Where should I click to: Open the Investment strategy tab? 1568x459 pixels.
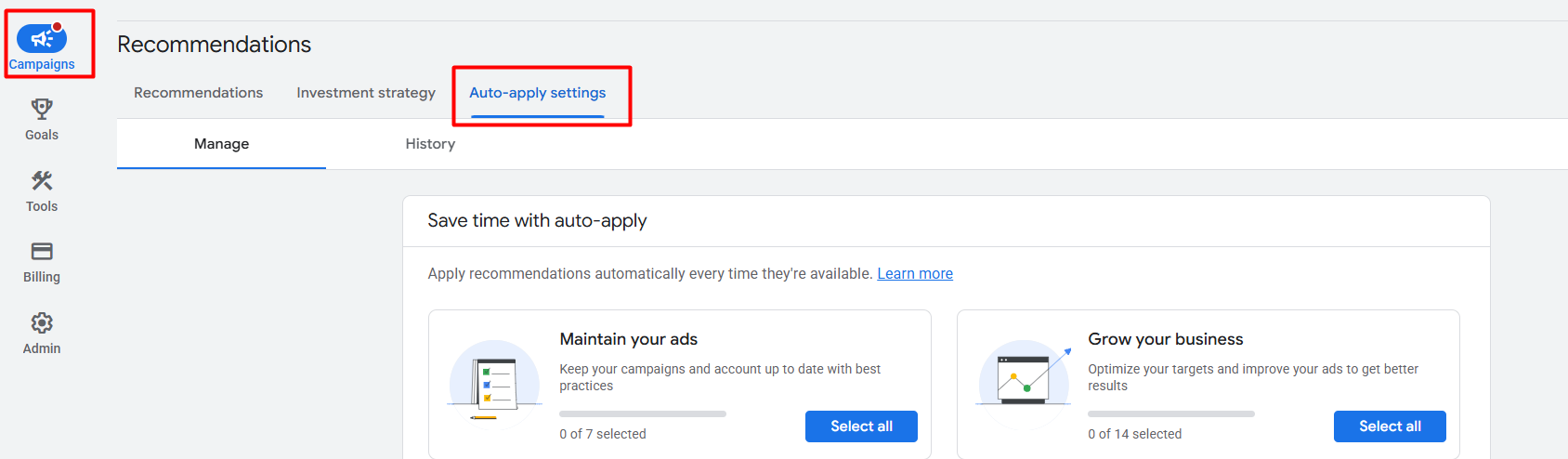[366, 93]
